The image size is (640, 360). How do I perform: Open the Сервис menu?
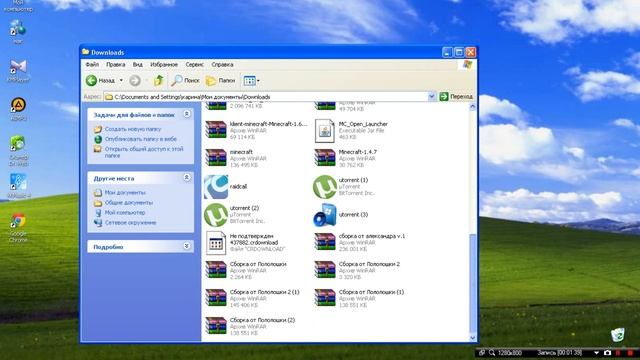(194, 64)
